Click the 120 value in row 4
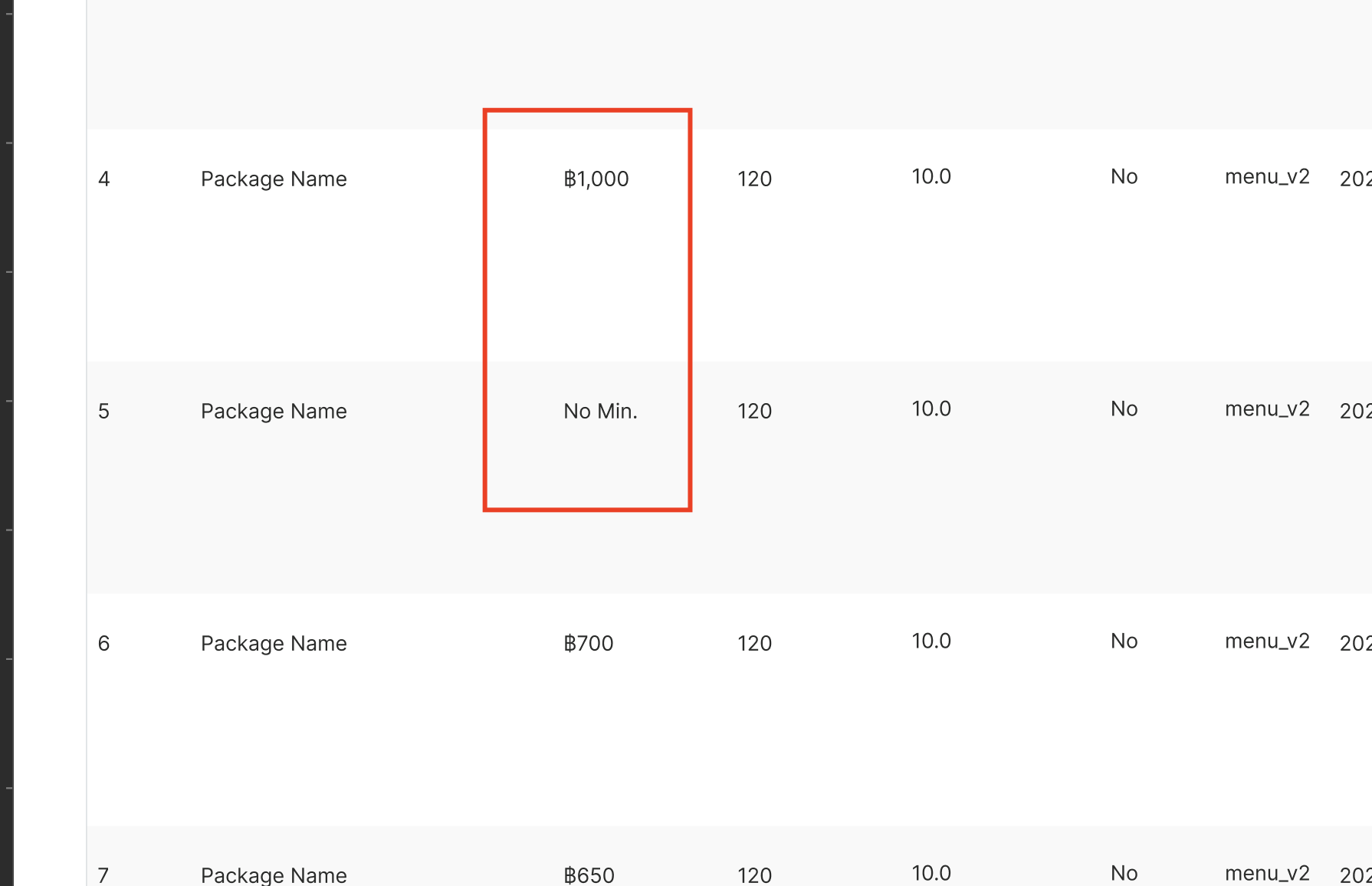Image resolution: width=1372 pixels, height=886 pixels. (754, 179)
